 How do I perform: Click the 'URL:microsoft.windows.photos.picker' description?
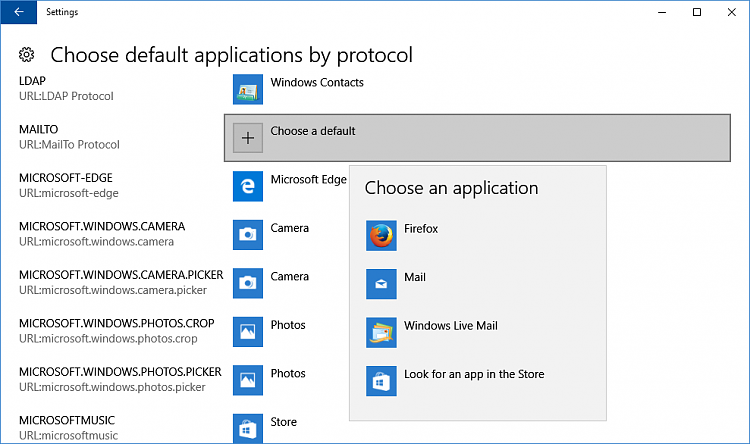click(x=112, y=387)
